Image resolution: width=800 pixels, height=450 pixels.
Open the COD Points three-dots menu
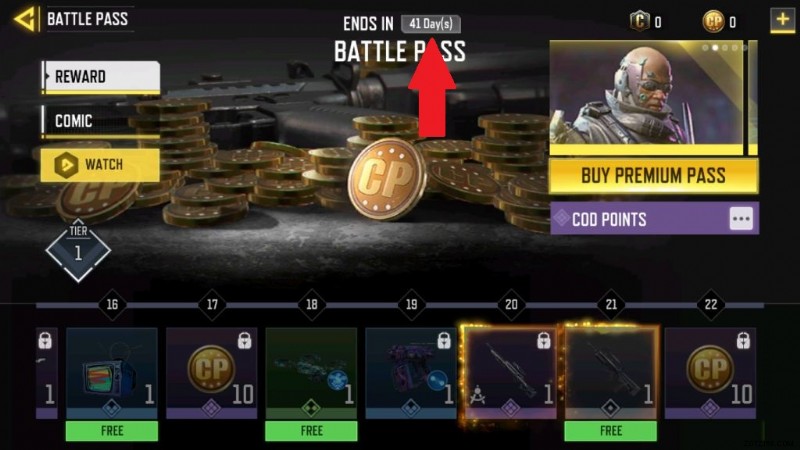pos(741,219)
